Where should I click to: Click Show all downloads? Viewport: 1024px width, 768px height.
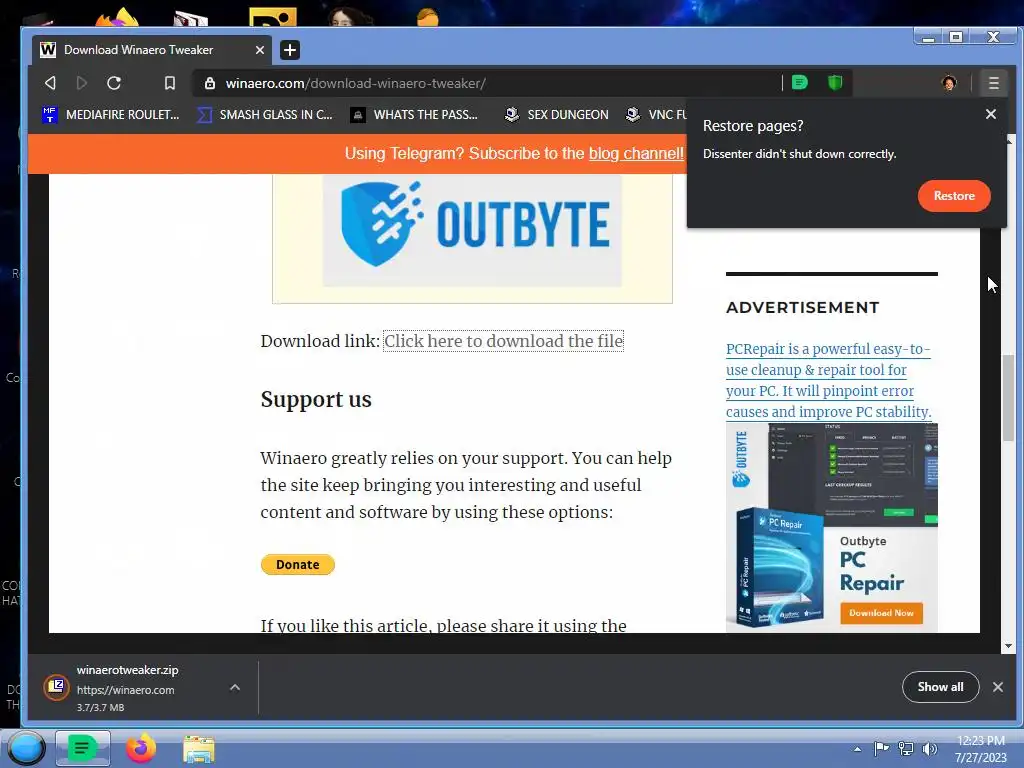pyautogui.click(x=940, y=687)
